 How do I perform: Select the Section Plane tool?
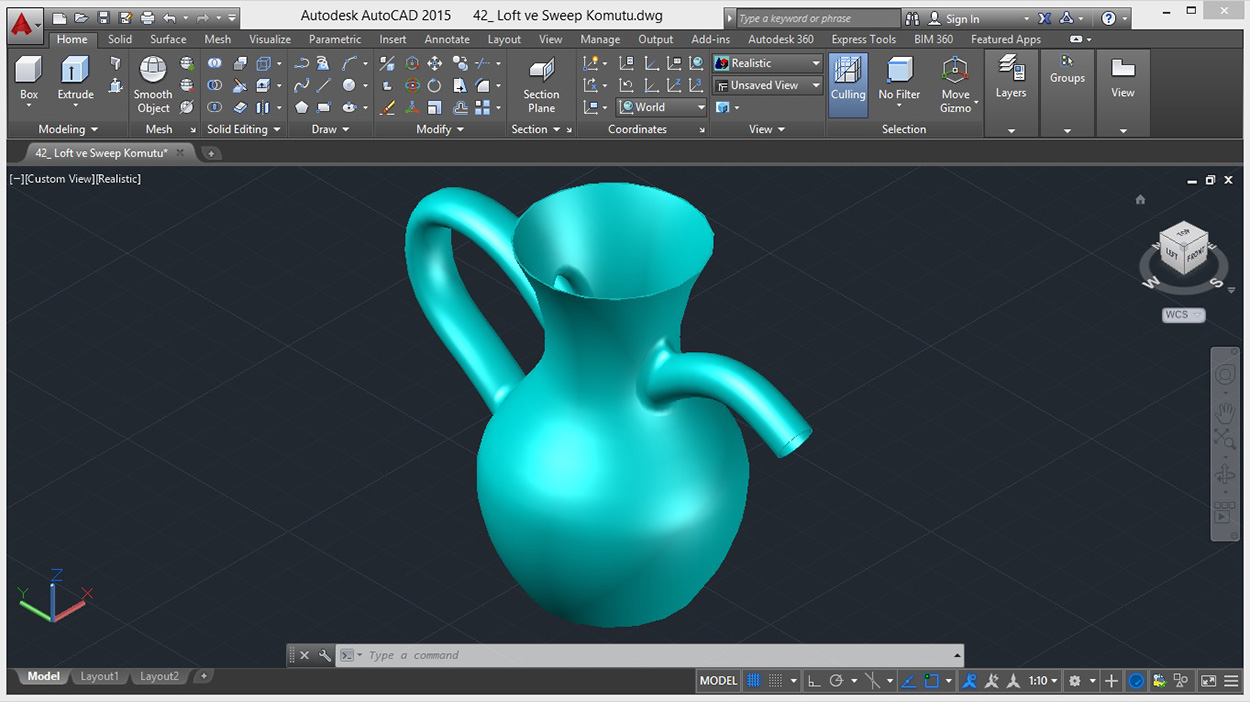coord(541,86)
